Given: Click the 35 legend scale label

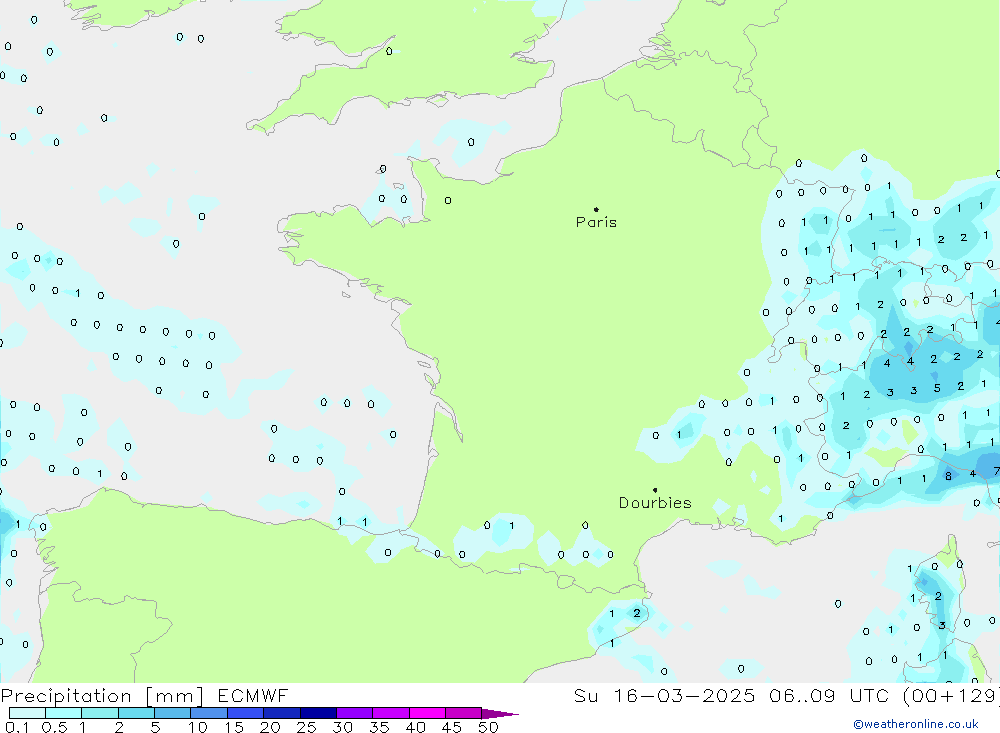Looking at the screenshot, I should 379,727.
